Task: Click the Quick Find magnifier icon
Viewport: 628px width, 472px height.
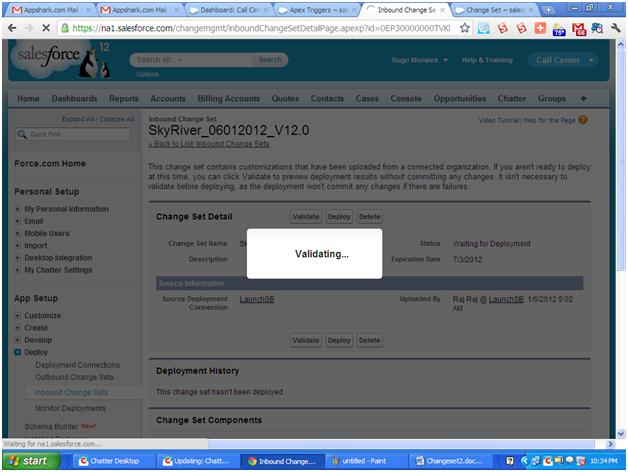Action: [22, 135]
